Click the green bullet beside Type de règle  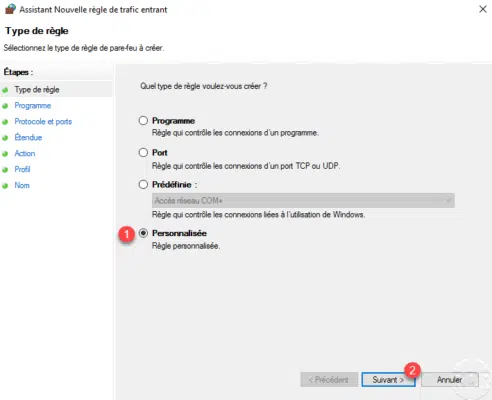tap(5, 90)
